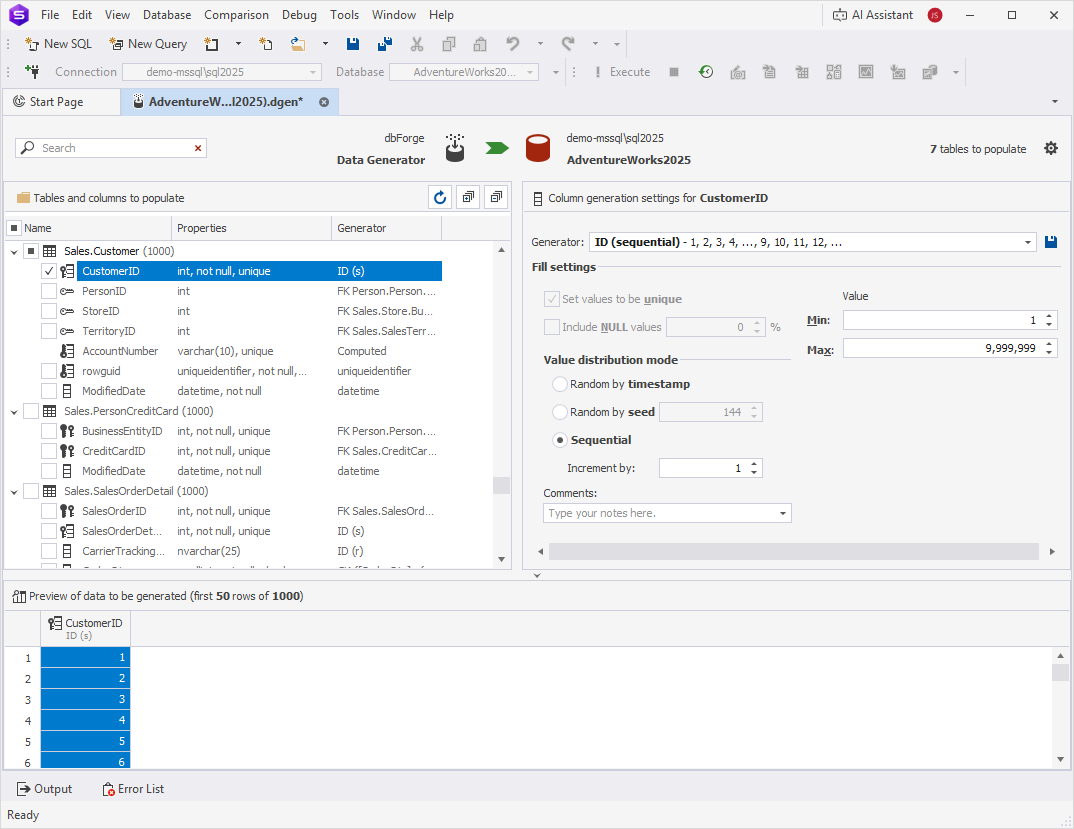The image size is (1074, 829).
Task: Click the Search input field
Action: coord(111,148)
